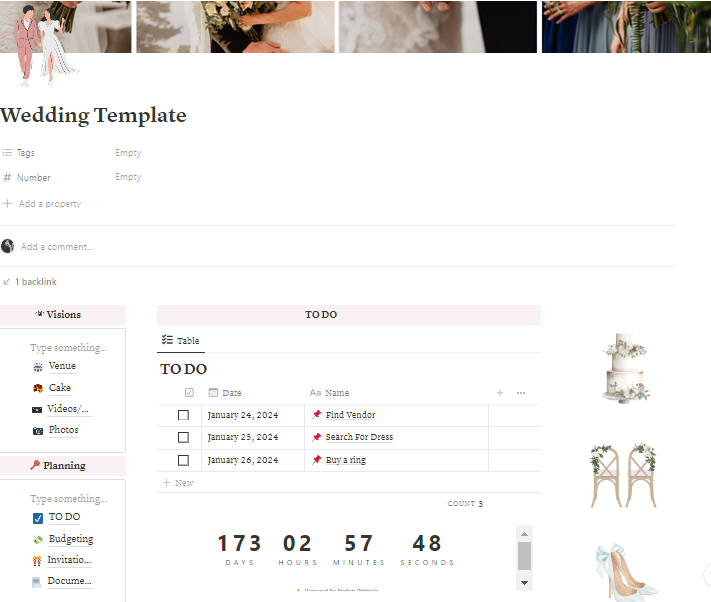Image resolution: width=711 pixels, height=602 pixels.
Task: Click the Budgeting page money icon
Action: [x=38, y=539]
